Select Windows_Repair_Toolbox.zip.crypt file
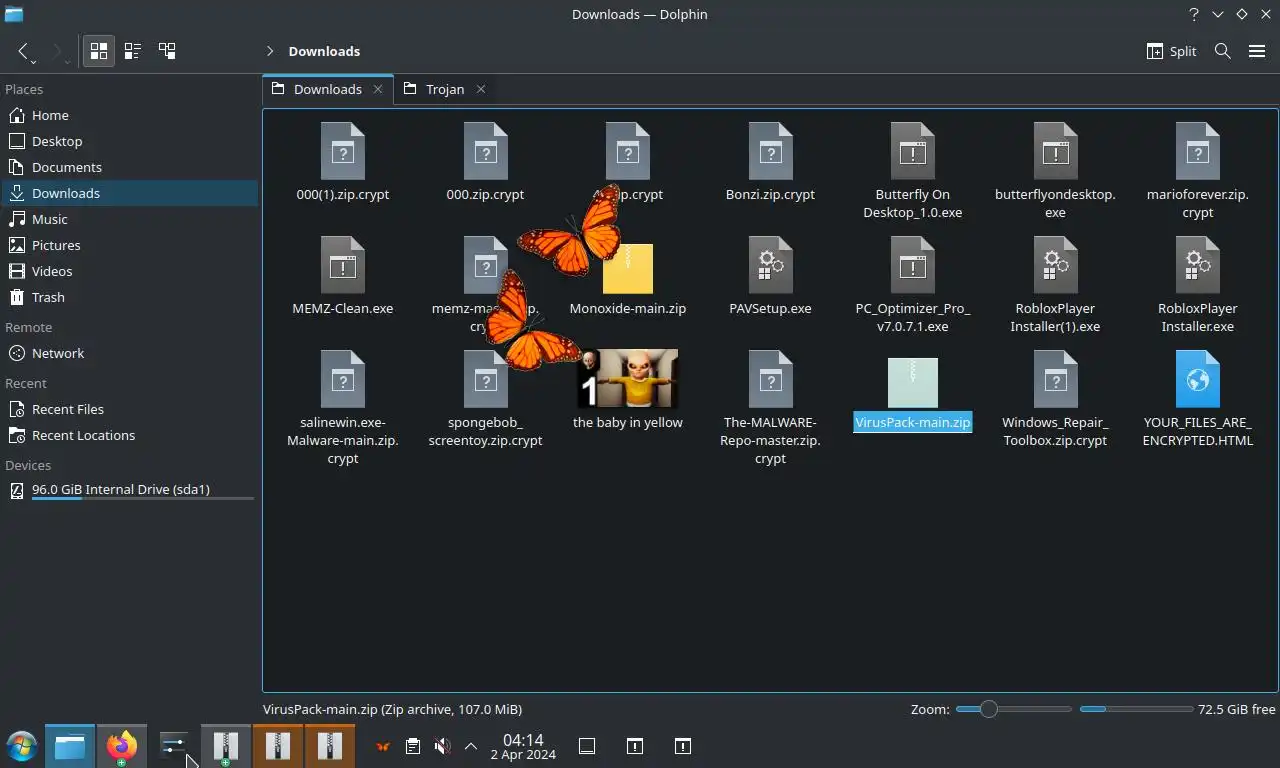 (x=1055, y=398)
